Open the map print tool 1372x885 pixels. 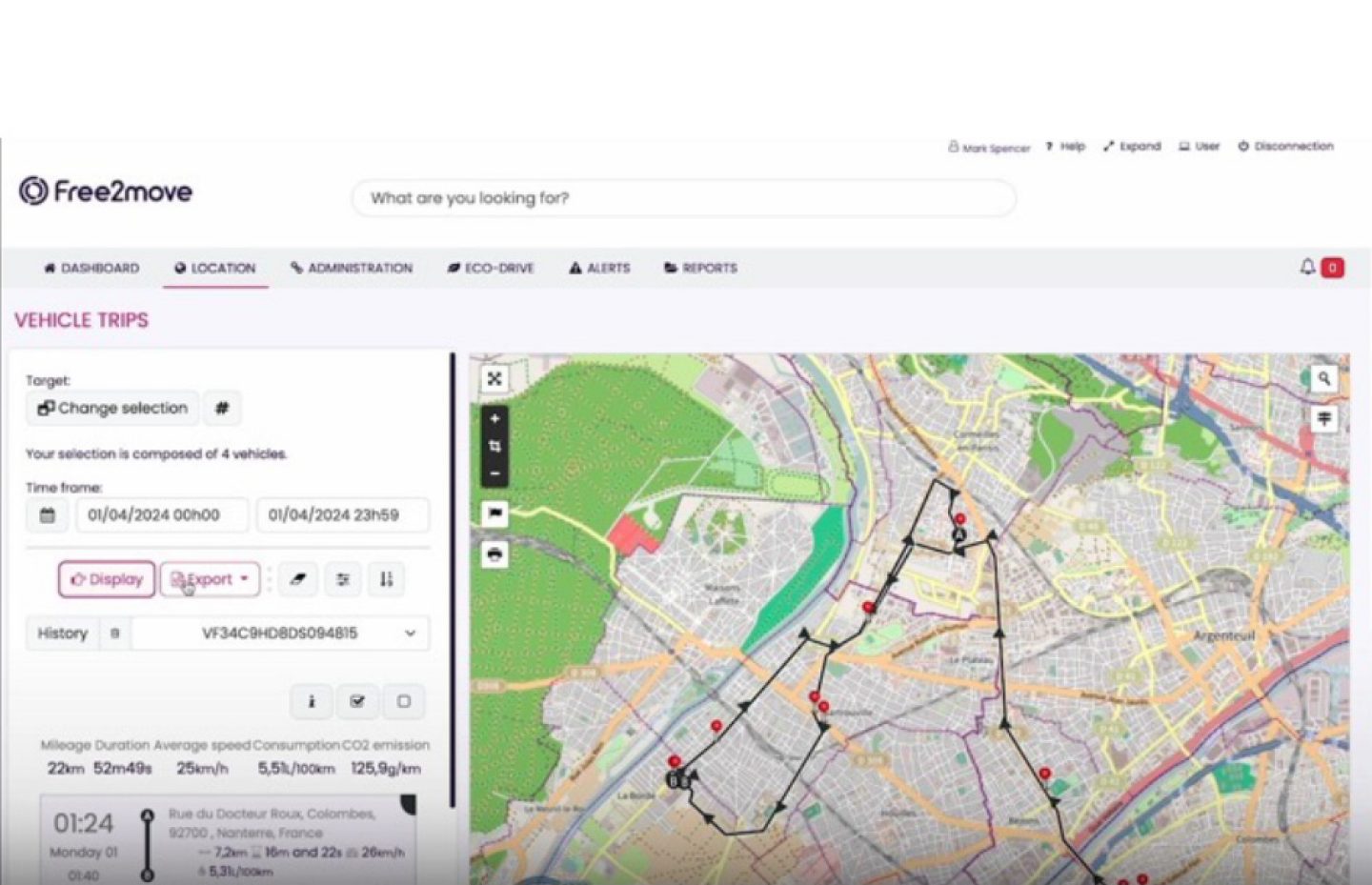click(x=494, y=553)
